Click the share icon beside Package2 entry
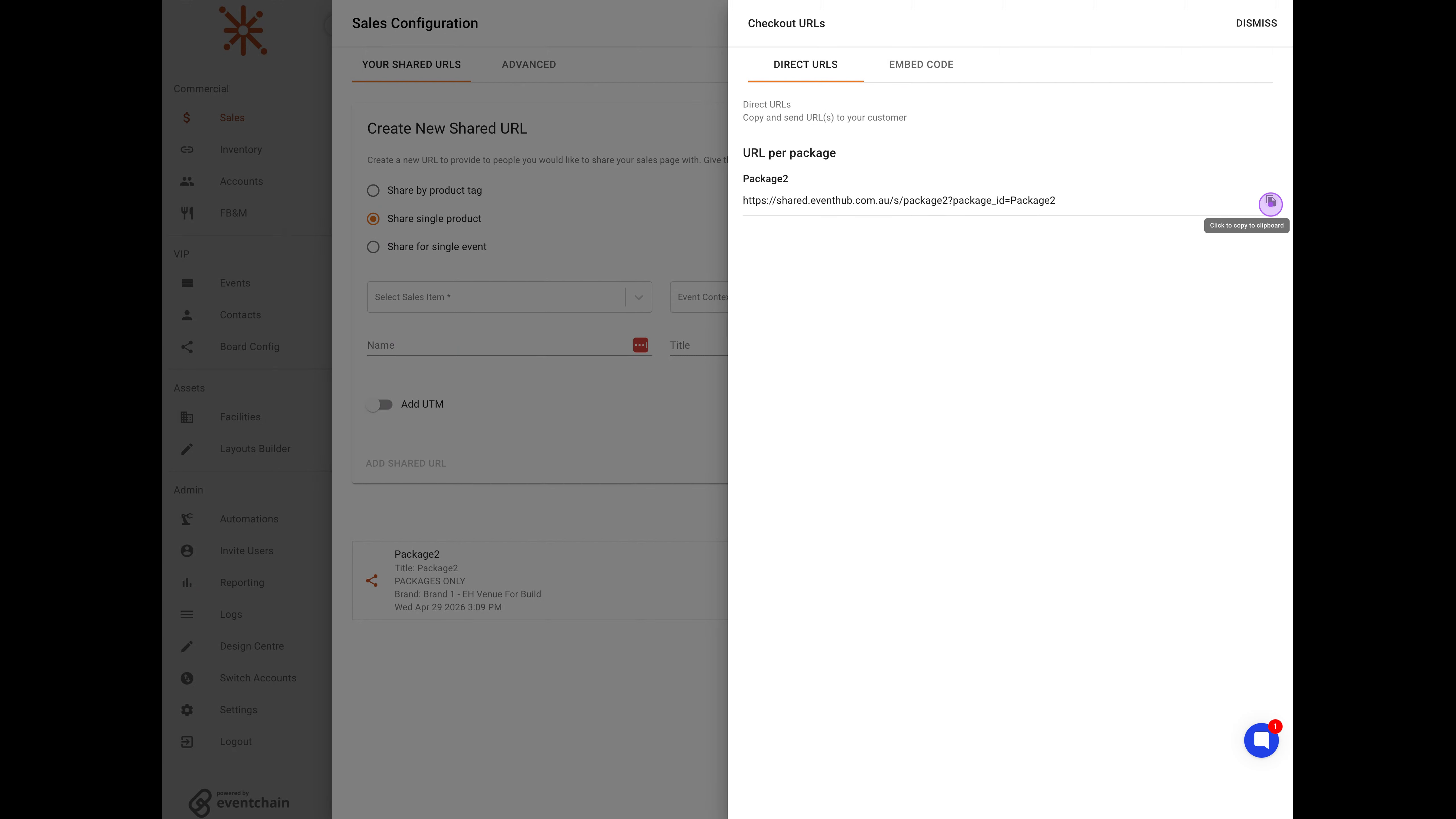 [371, 580]
